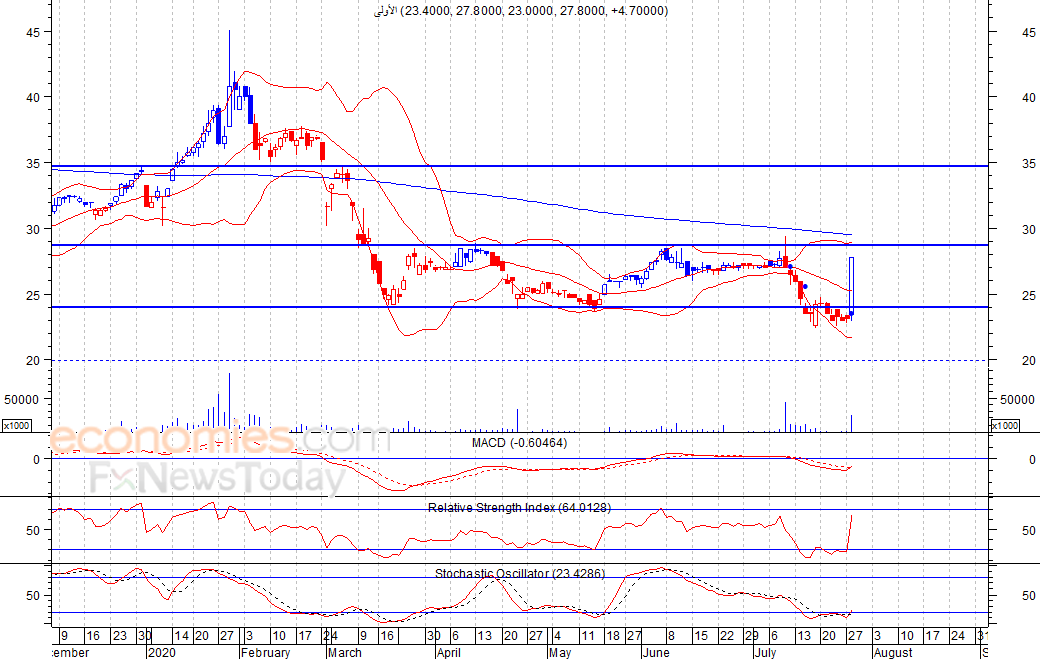Click the August month label on time axis
1040x659 pixels.
(x=892, y=653)
